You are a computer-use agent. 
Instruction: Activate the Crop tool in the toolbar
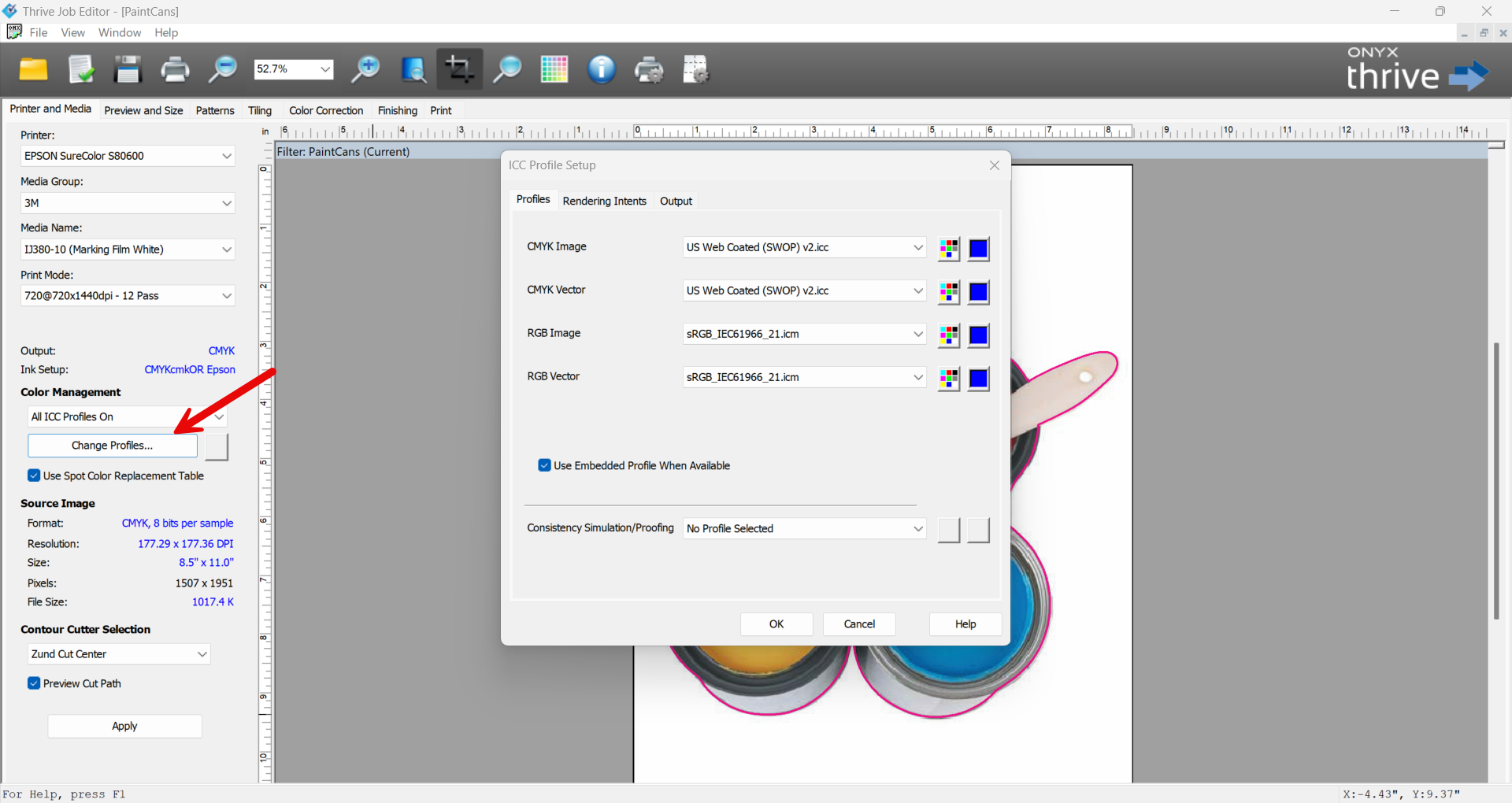point(459,69)
